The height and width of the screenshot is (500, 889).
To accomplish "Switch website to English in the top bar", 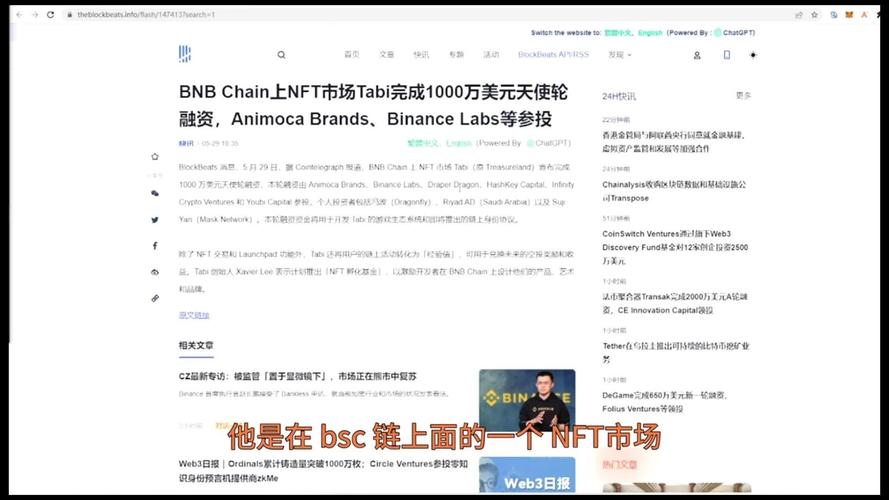I will 650,33.
